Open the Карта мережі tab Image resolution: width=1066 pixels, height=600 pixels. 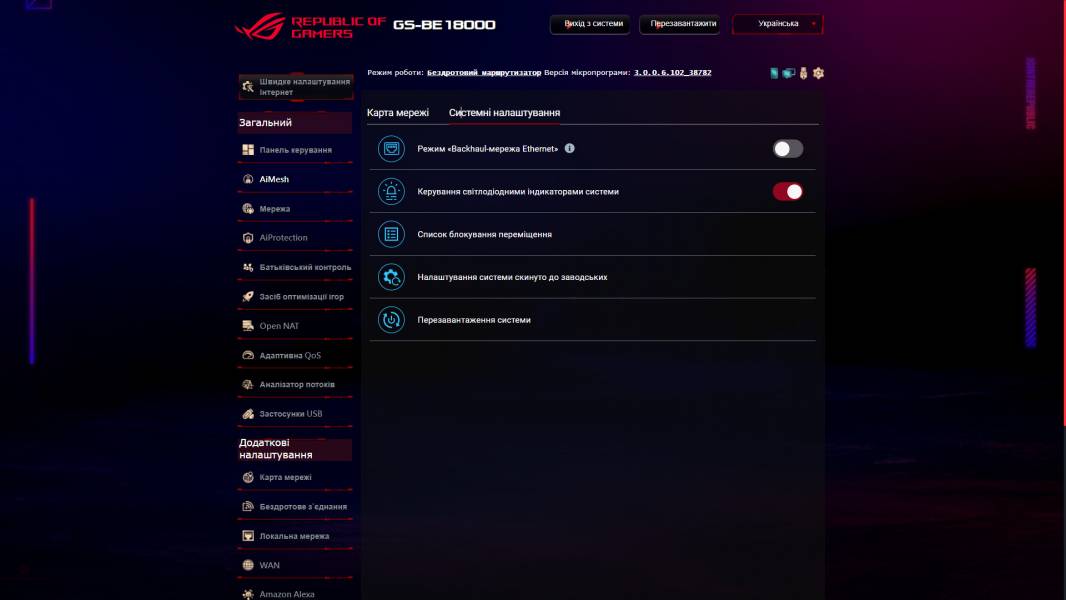click(397, 113)
